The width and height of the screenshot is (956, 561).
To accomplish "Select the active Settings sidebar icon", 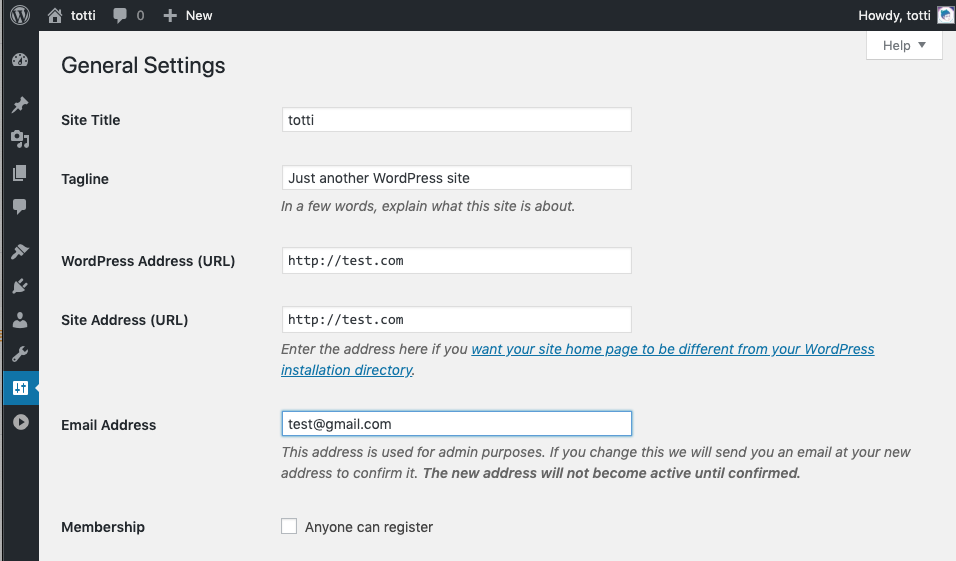I will pos(20,388).
